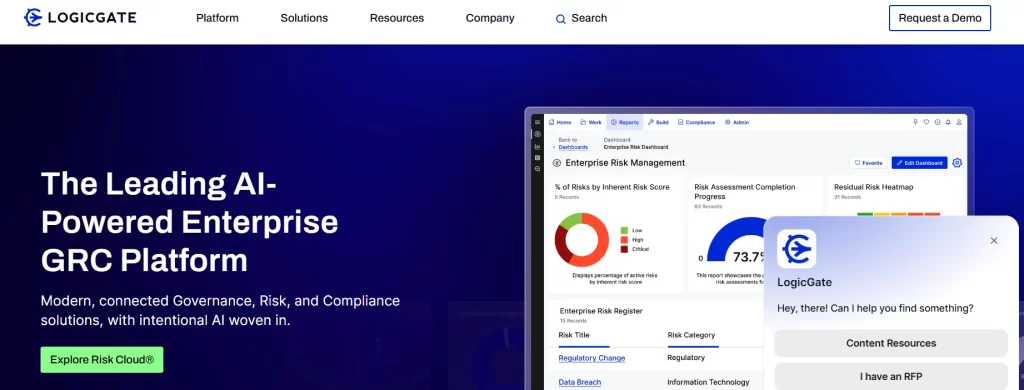Click the search-record icon in dashboard sidebar
This screenshot has width=1024, height=390.
(537, 169)
